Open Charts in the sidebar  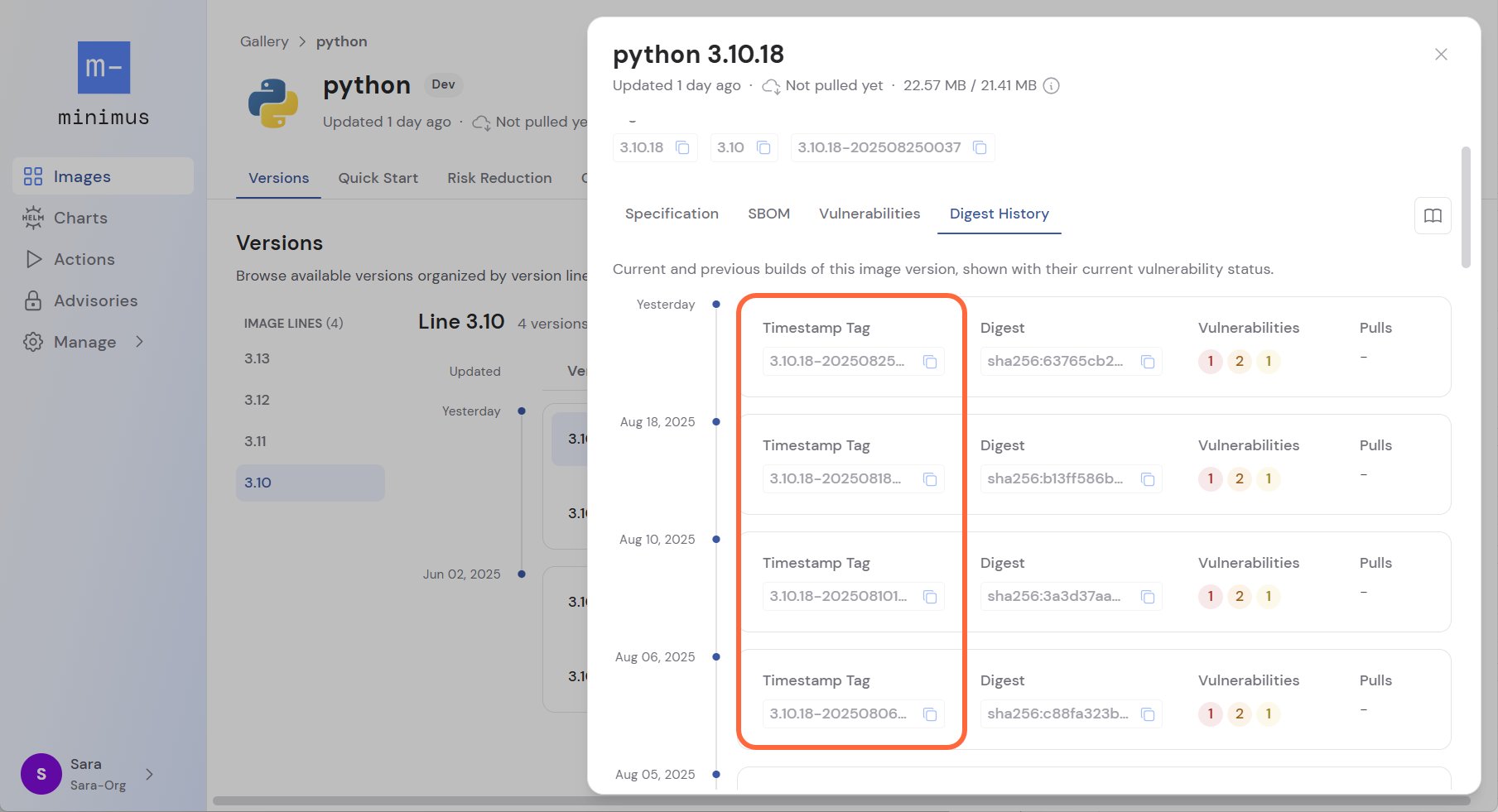point(103,218)
